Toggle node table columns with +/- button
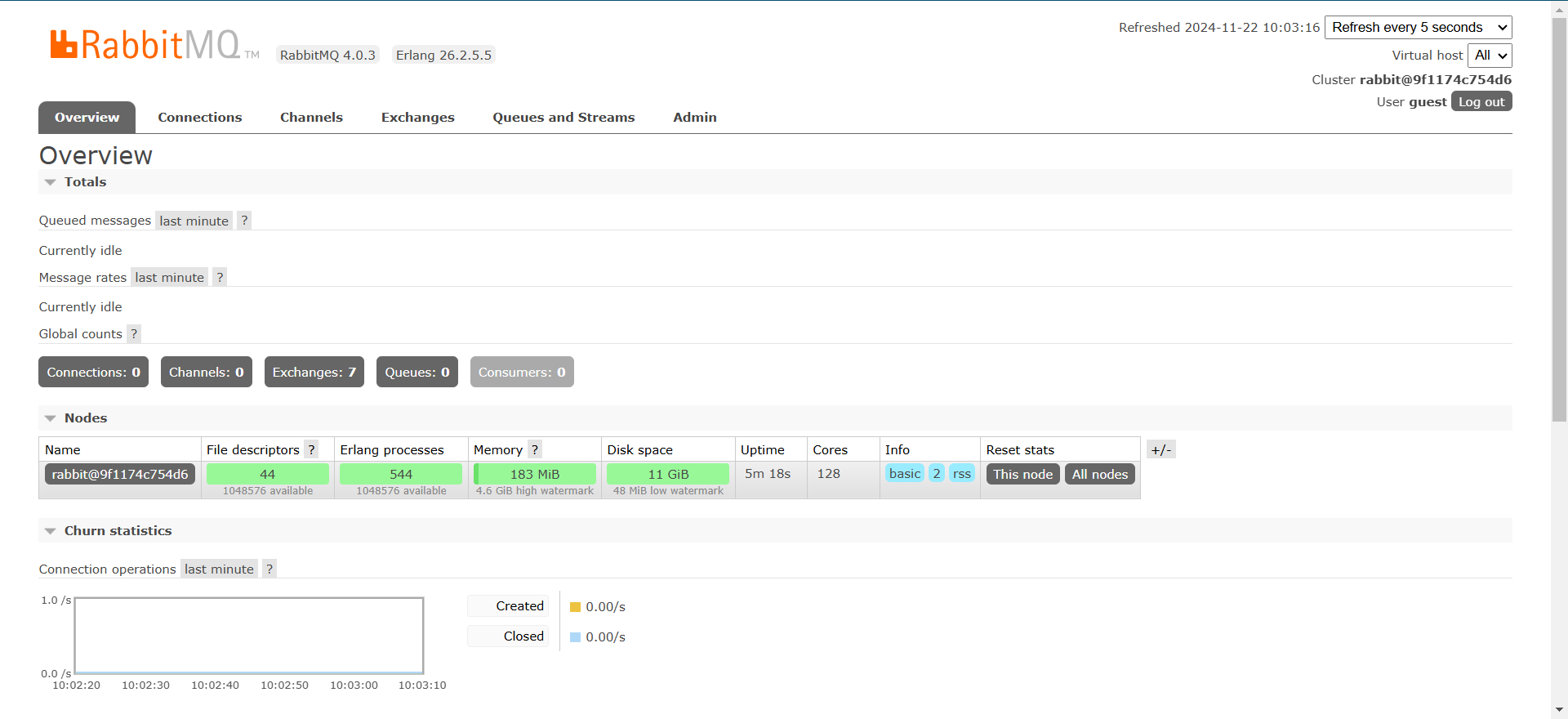1568x719 pixels. click(1160, 449)
